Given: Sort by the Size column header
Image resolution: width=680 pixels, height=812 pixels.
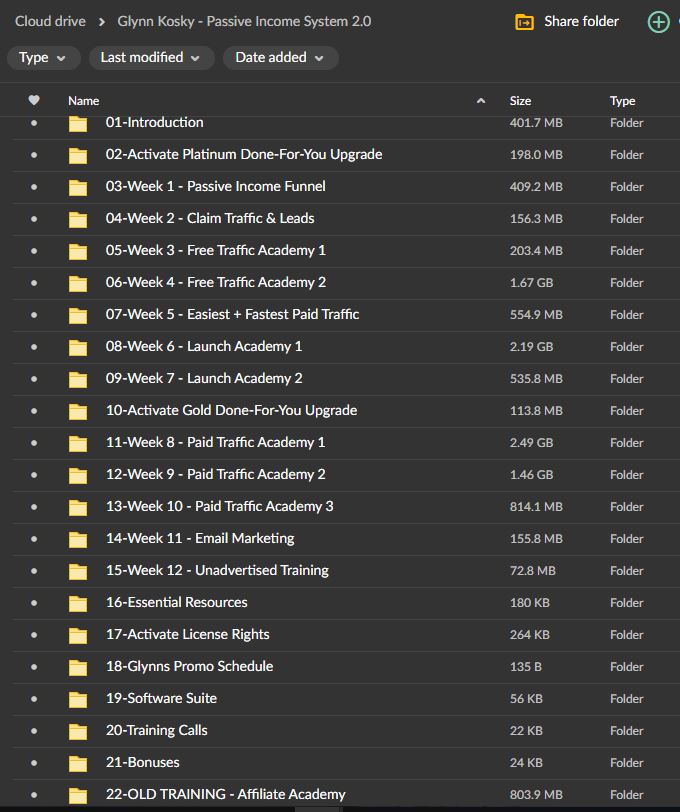Looking at the screenshot, I should (520, 100).
